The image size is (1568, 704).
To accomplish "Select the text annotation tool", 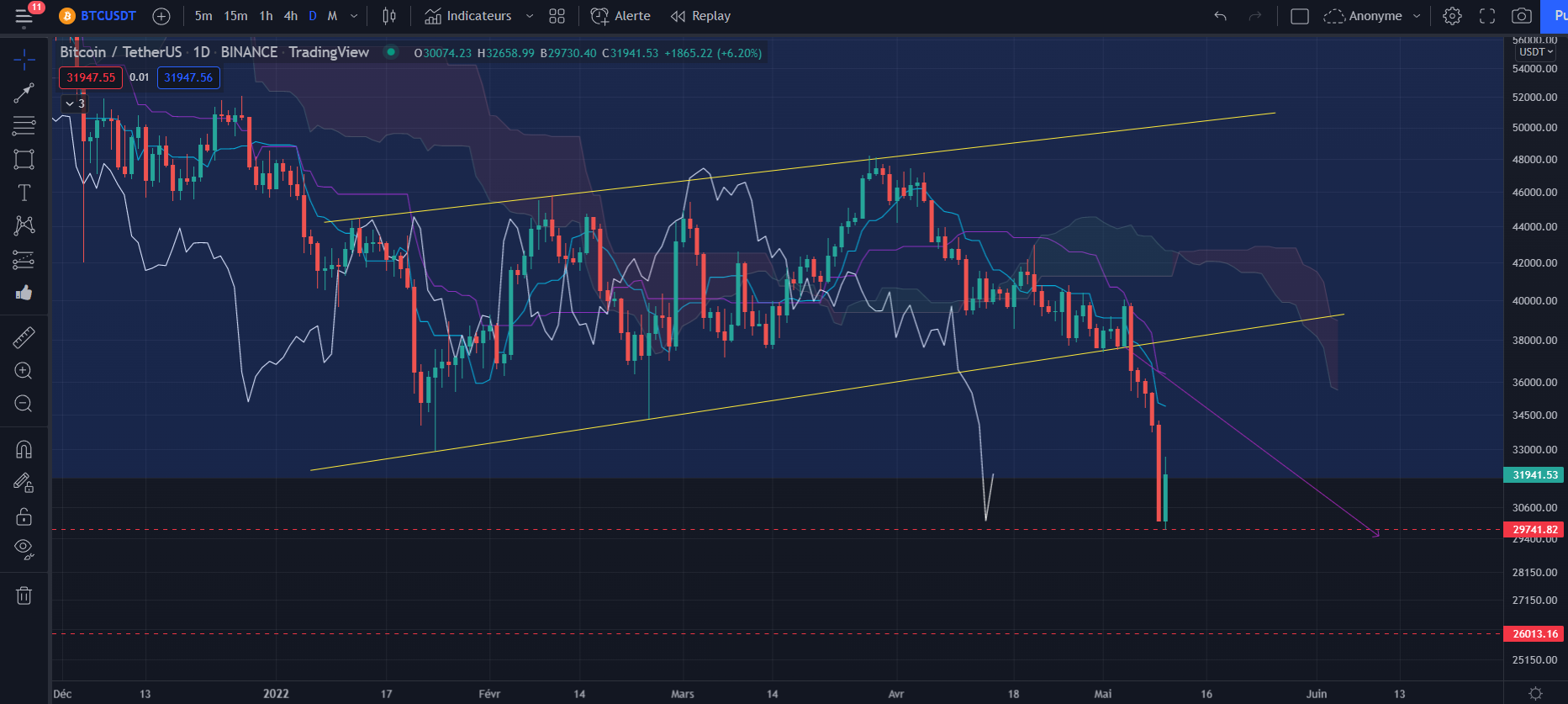I will point(24,193).
